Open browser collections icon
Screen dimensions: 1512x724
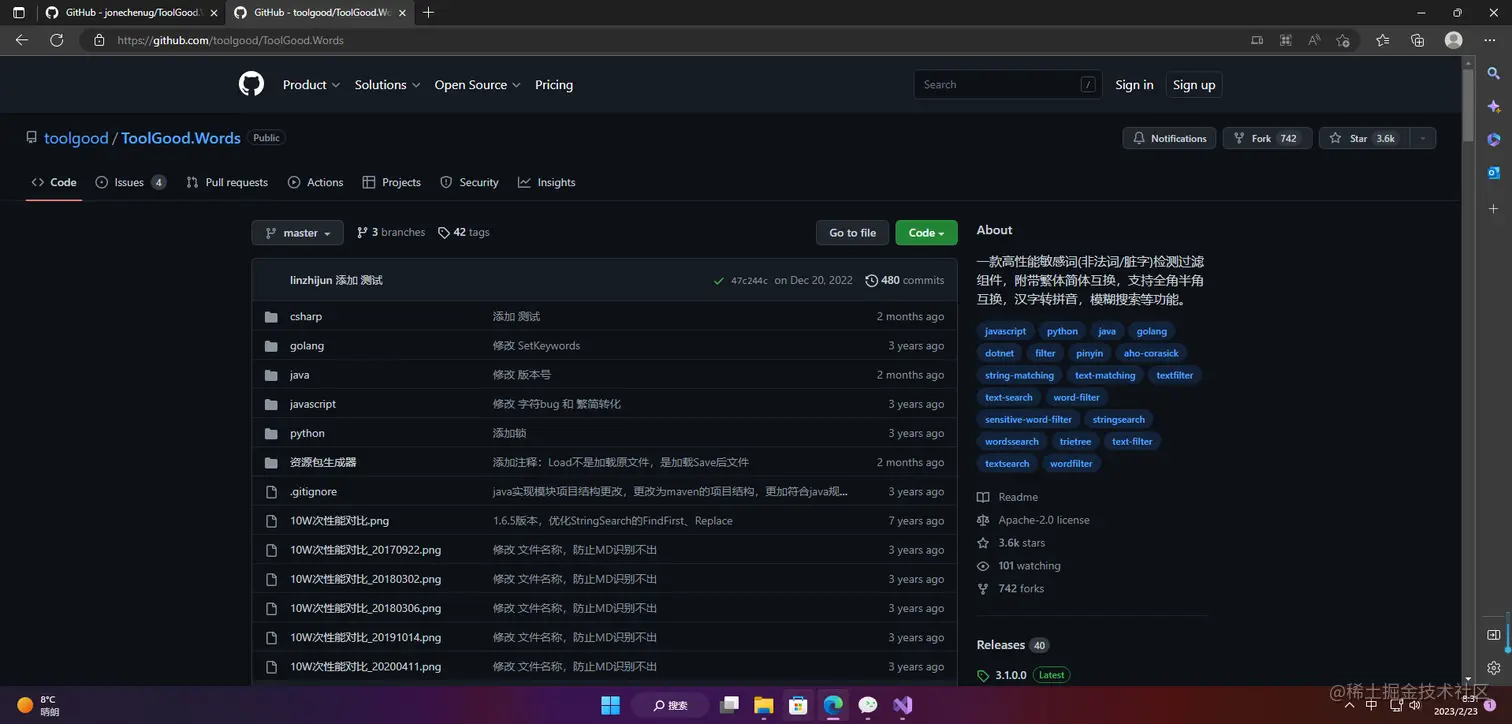(x=1417, y=40)
